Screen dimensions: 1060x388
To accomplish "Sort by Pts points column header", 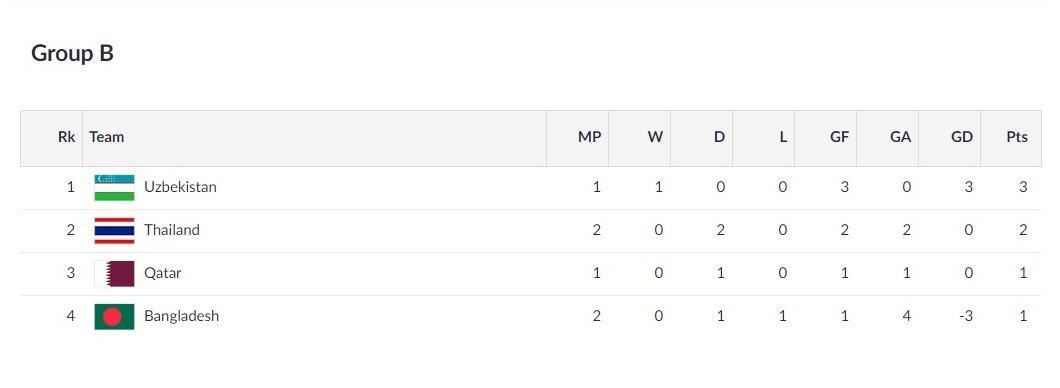I will click(x=1017, y=137).
